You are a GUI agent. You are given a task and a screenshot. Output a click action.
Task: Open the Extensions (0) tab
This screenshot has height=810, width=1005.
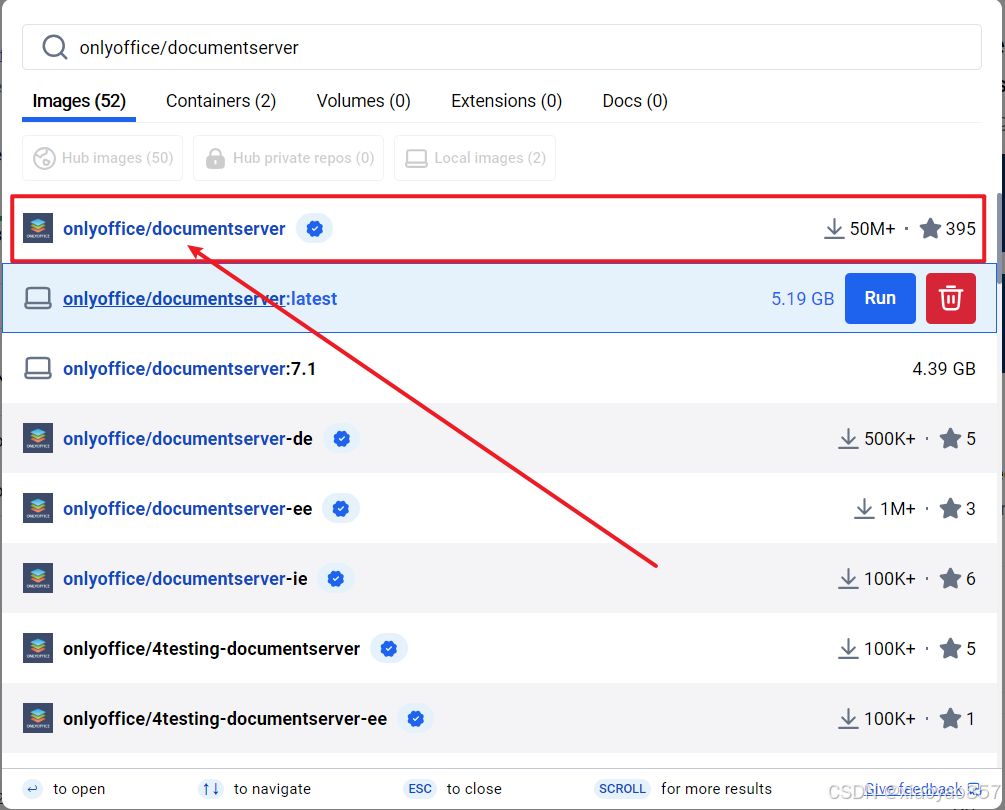(x=506, y=101)
